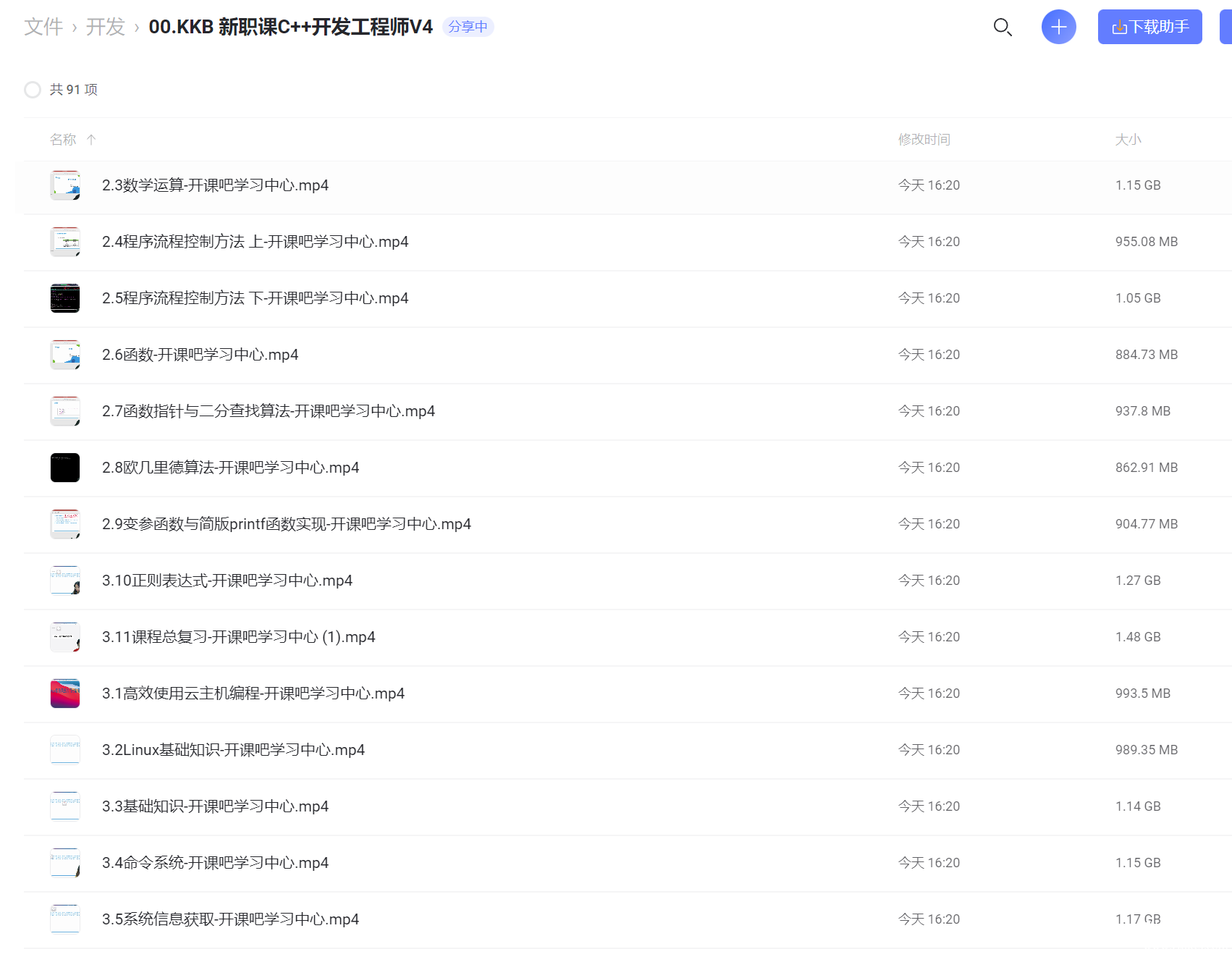
Task: Click the blue plus add button
Action: click(1058, 27)
